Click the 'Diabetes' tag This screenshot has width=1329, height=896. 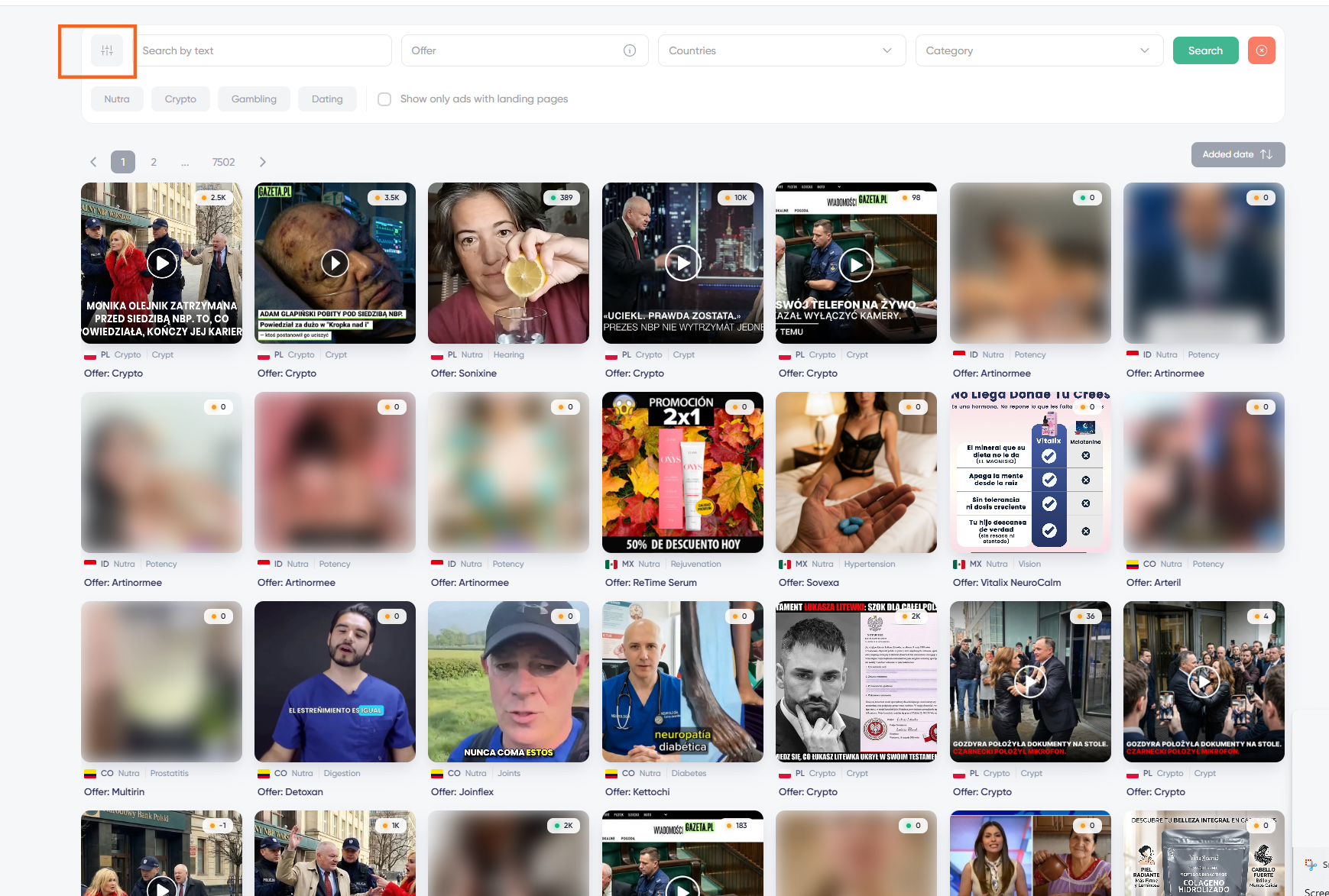coord(689,774)
